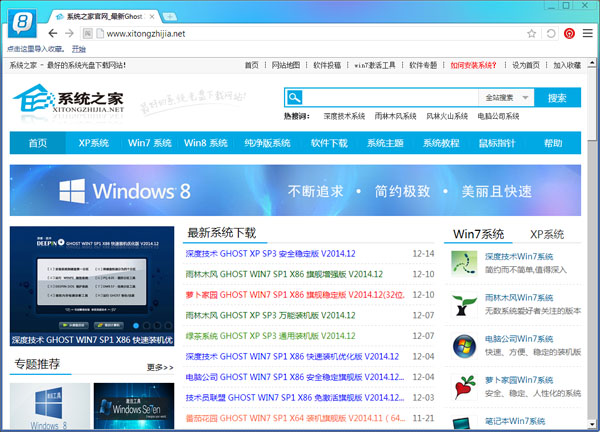
Task: Close the 系统之家 browser tab
Action: (x=152, y=16)
